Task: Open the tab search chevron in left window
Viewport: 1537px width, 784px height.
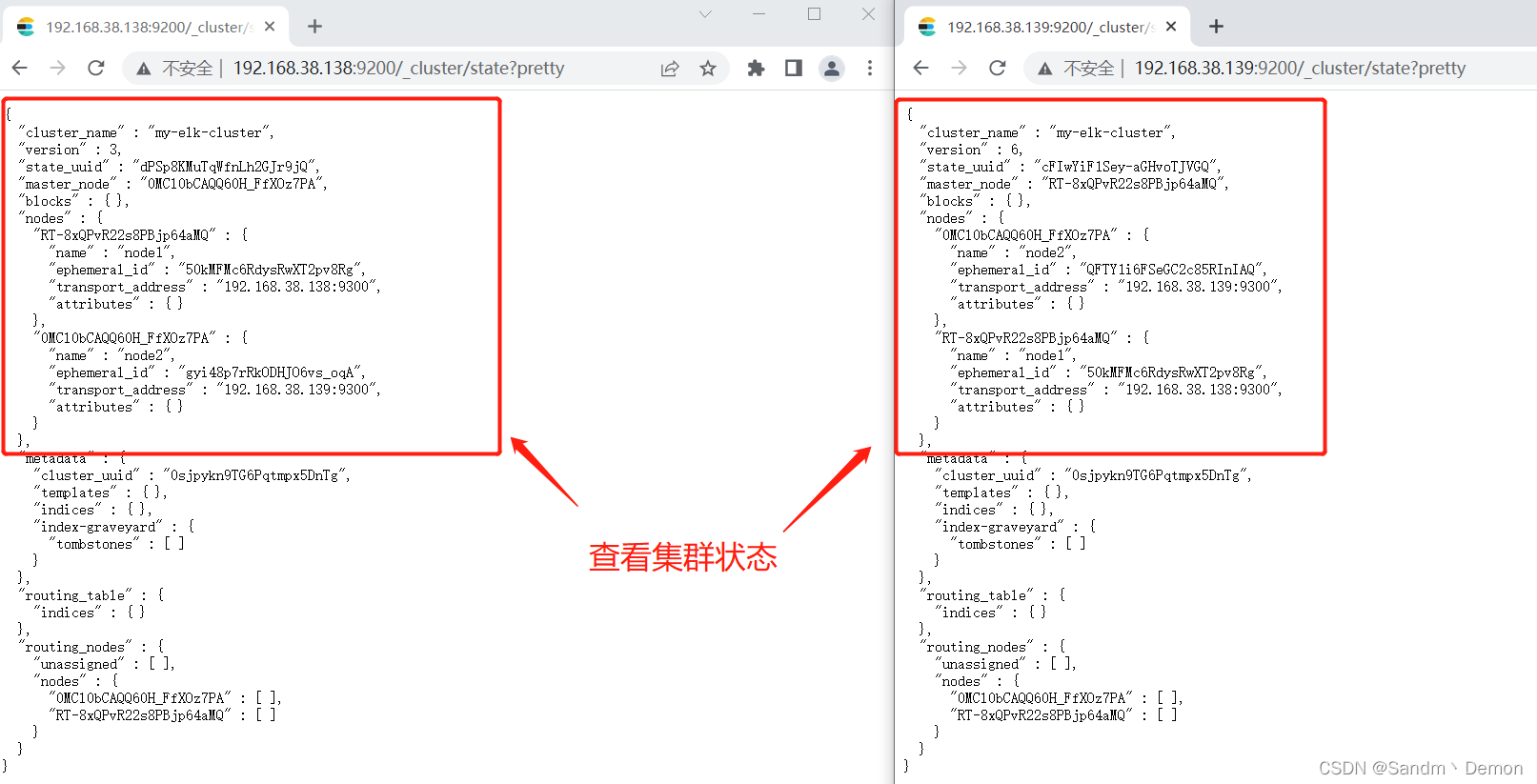Action: (x=705, y=14)
